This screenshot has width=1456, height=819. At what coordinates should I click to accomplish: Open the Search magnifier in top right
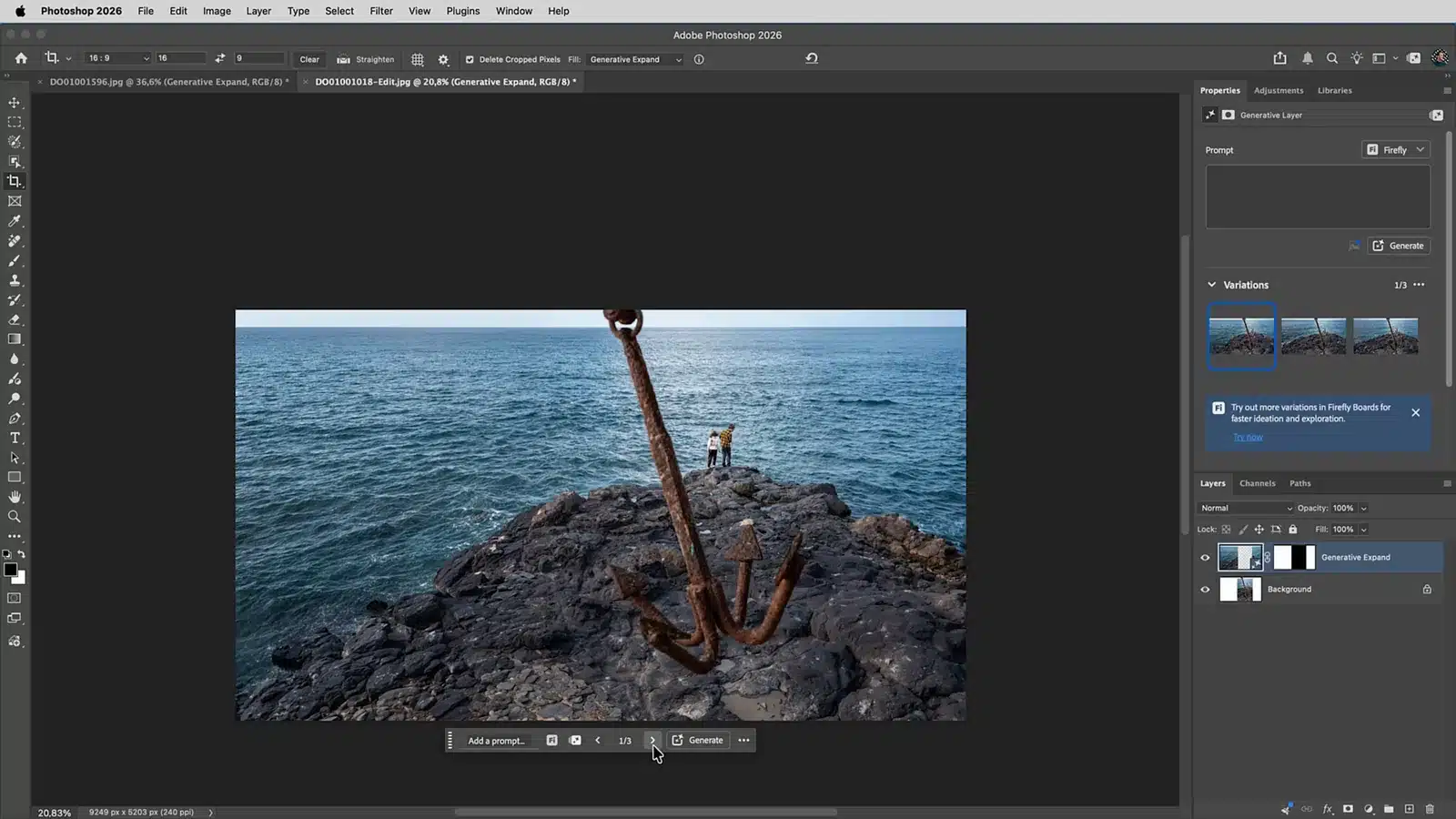pos(1332,58)
